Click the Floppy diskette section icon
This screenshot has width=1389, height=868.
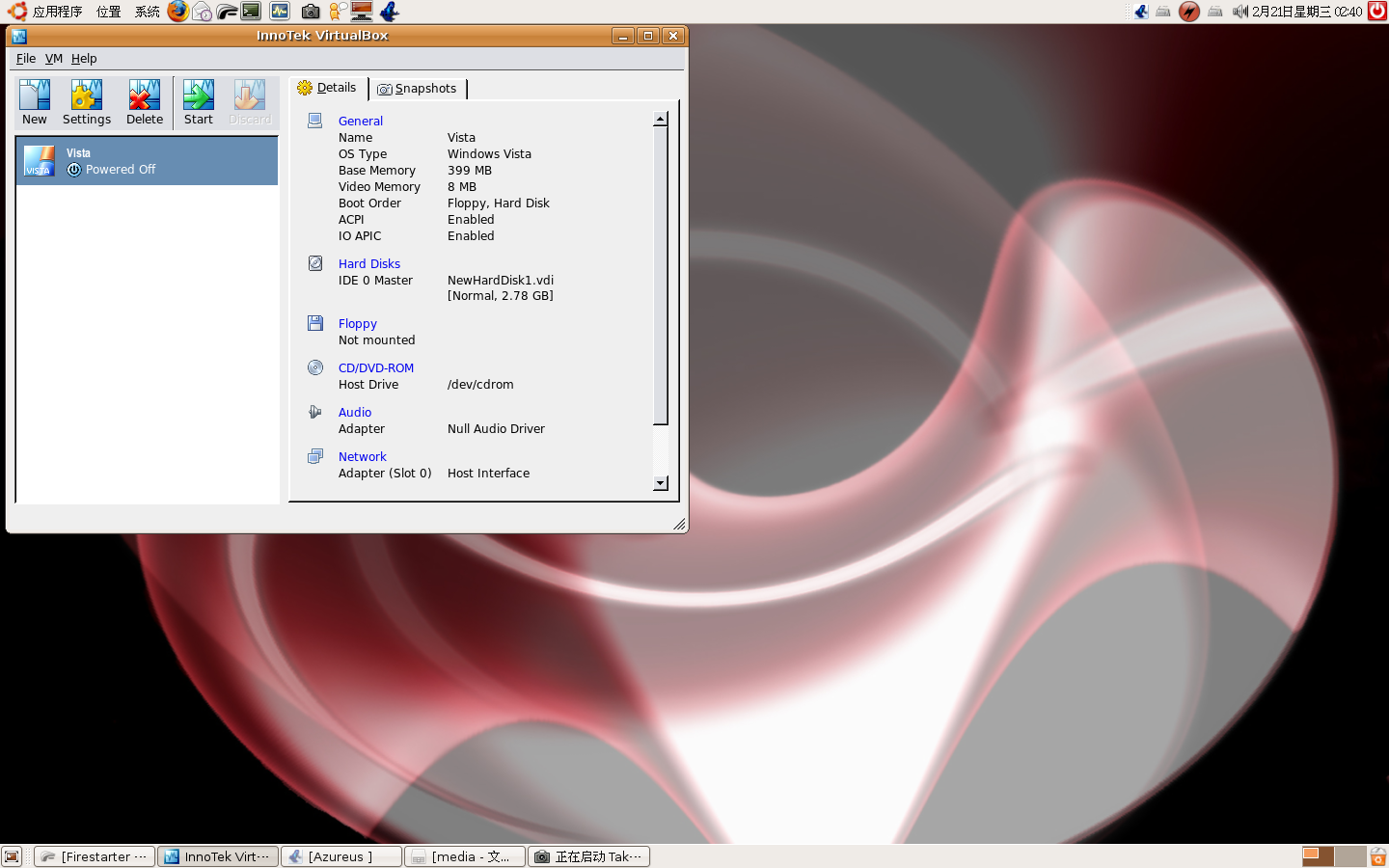[315, 323]
